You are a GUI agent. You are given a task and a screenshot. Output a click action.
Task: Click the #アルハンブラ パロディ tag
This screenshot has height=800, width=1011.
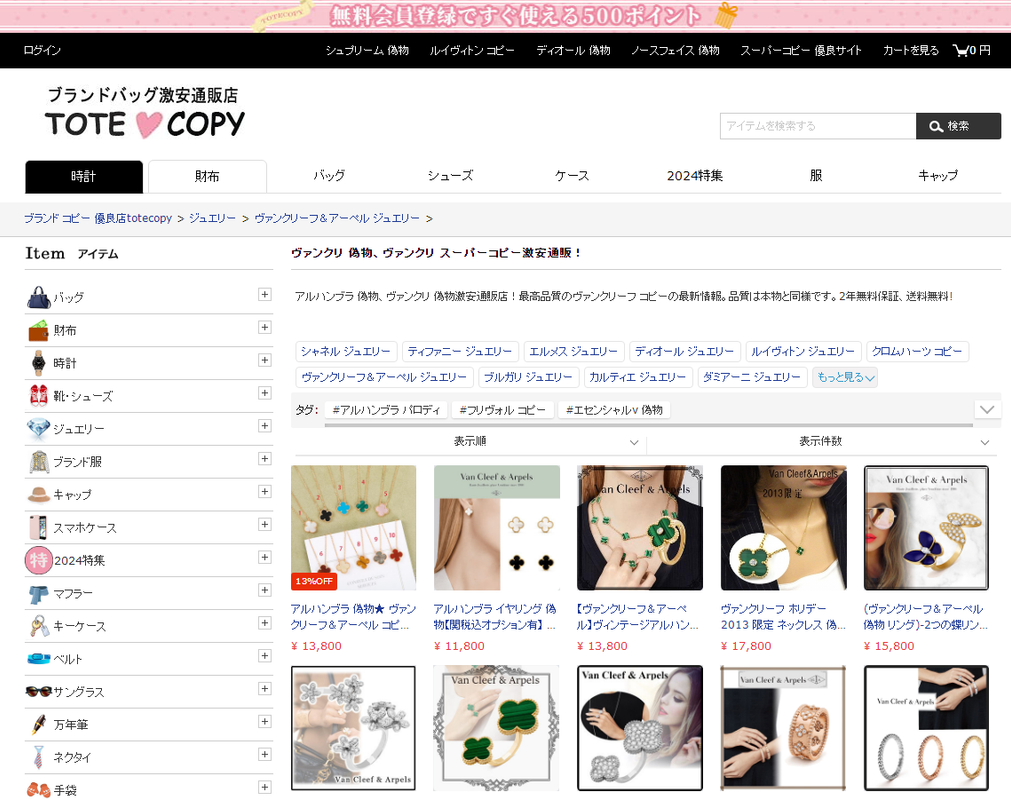pyautogui.click(x=386, y=410)
